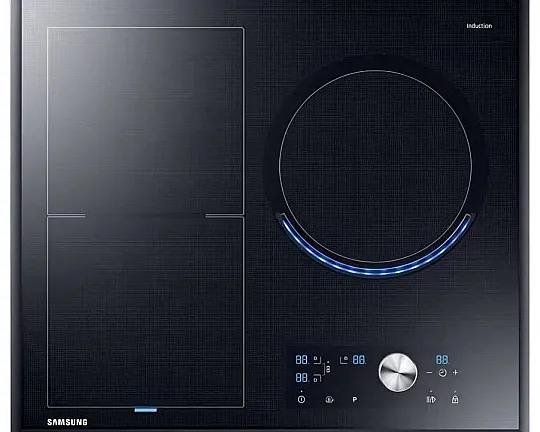
Task: Tap the timer minus button
Action: (x=429, y=372)
